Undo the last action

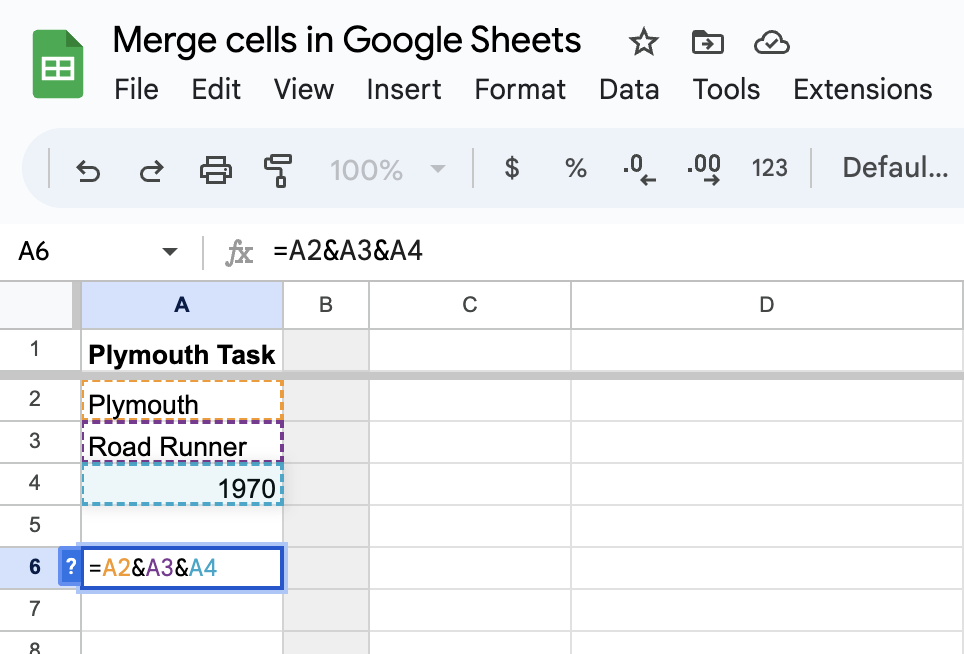(x=88, y=170)
